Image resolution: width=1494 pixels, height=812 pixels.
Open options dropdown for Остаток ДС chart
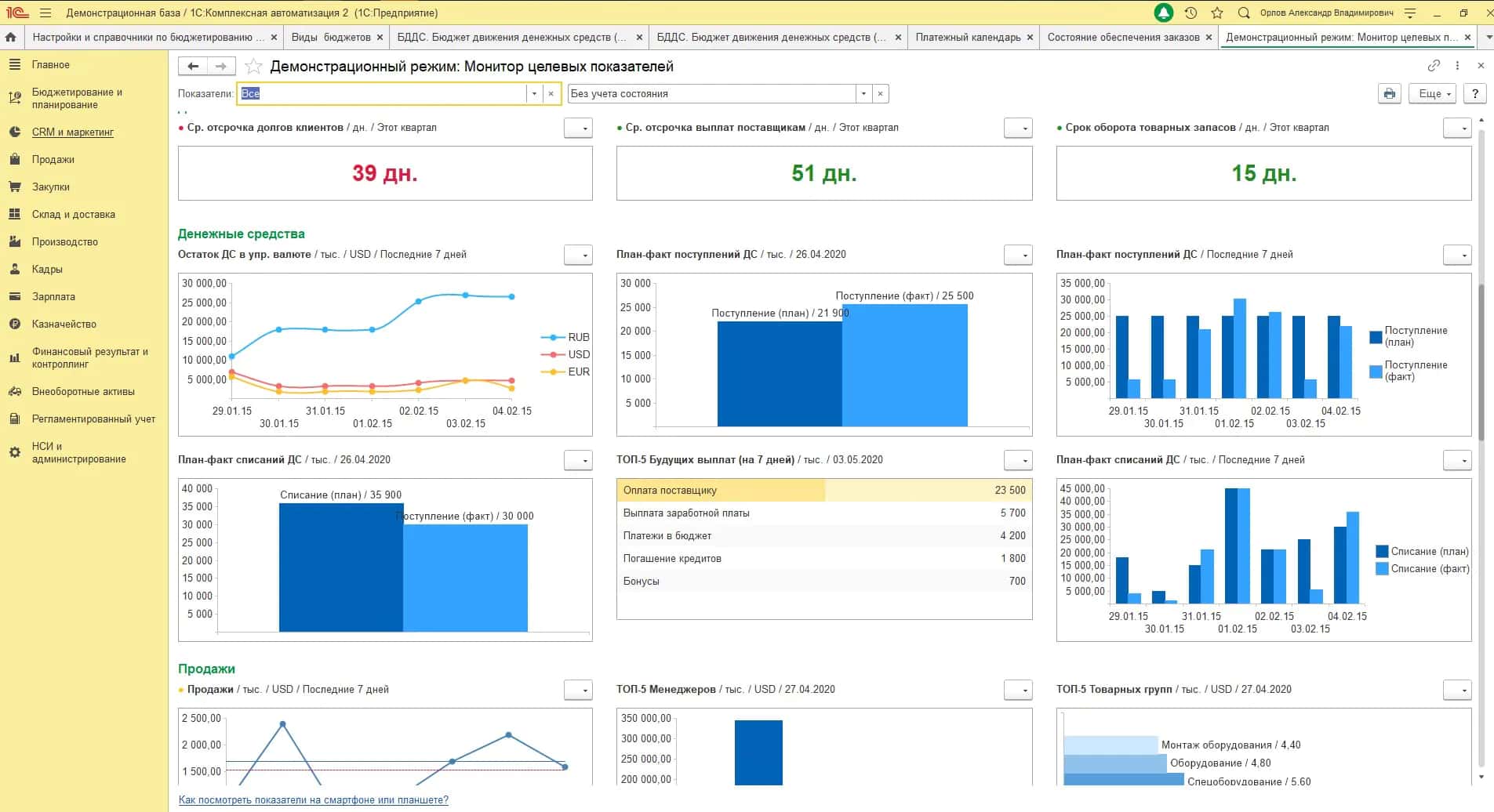[578, 255]
